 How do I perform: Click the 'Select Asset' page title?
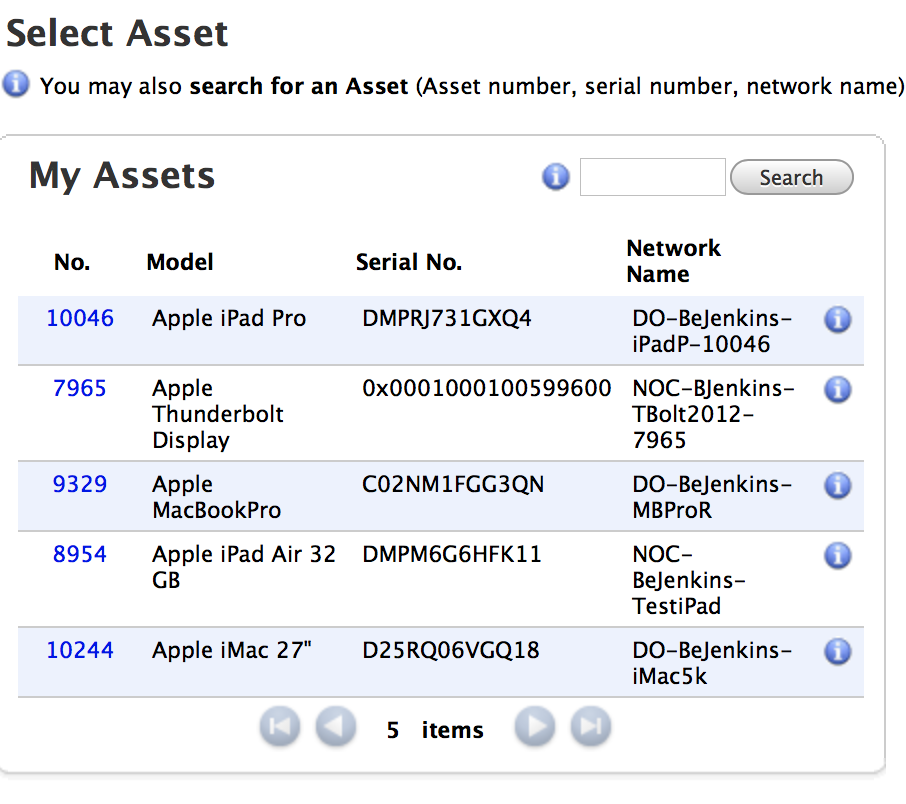click(117, 33)
